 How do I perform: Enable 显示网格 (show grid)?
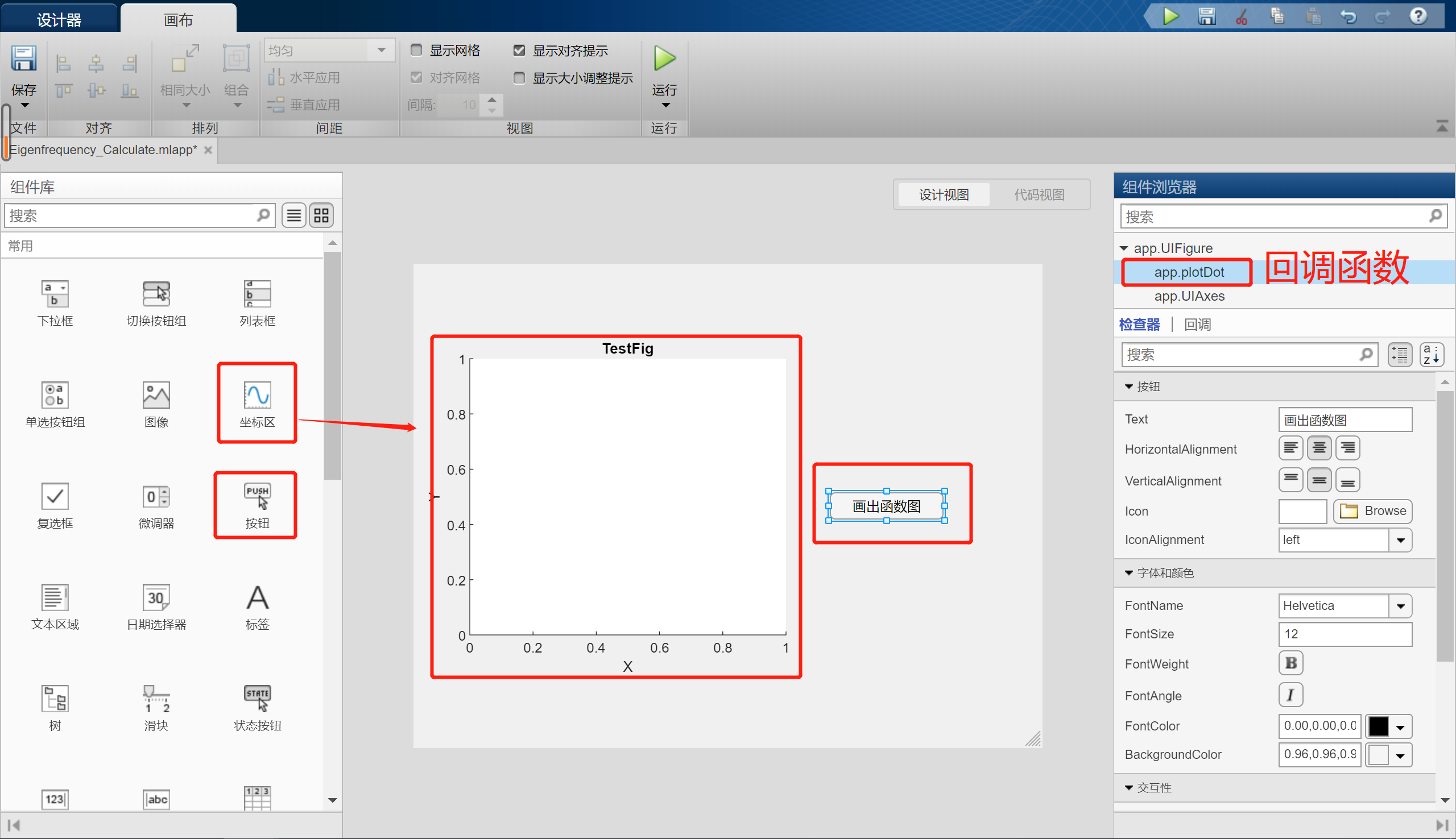pos(416,50)
